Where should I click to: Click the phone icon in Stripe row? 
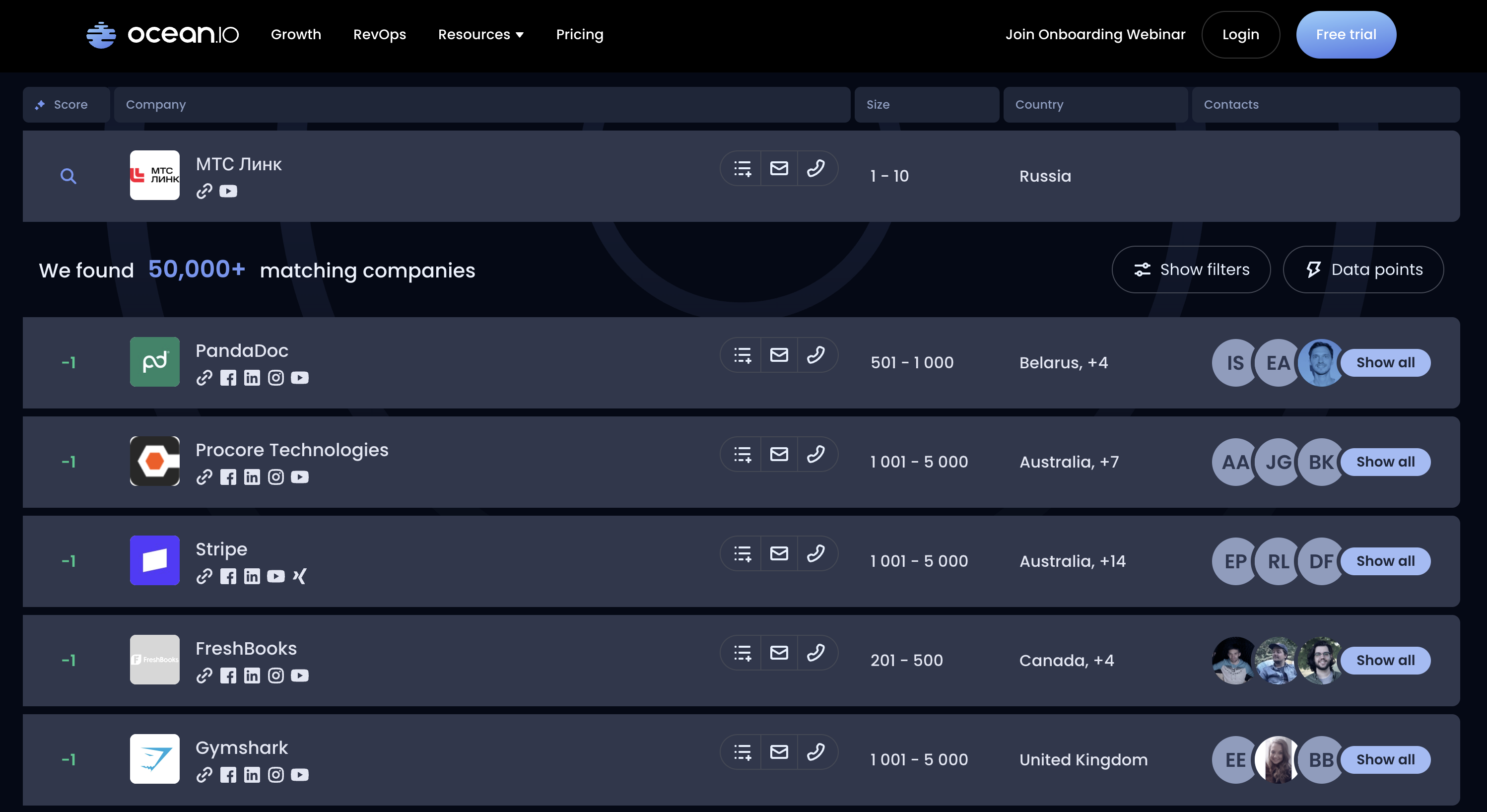[815, 553]
